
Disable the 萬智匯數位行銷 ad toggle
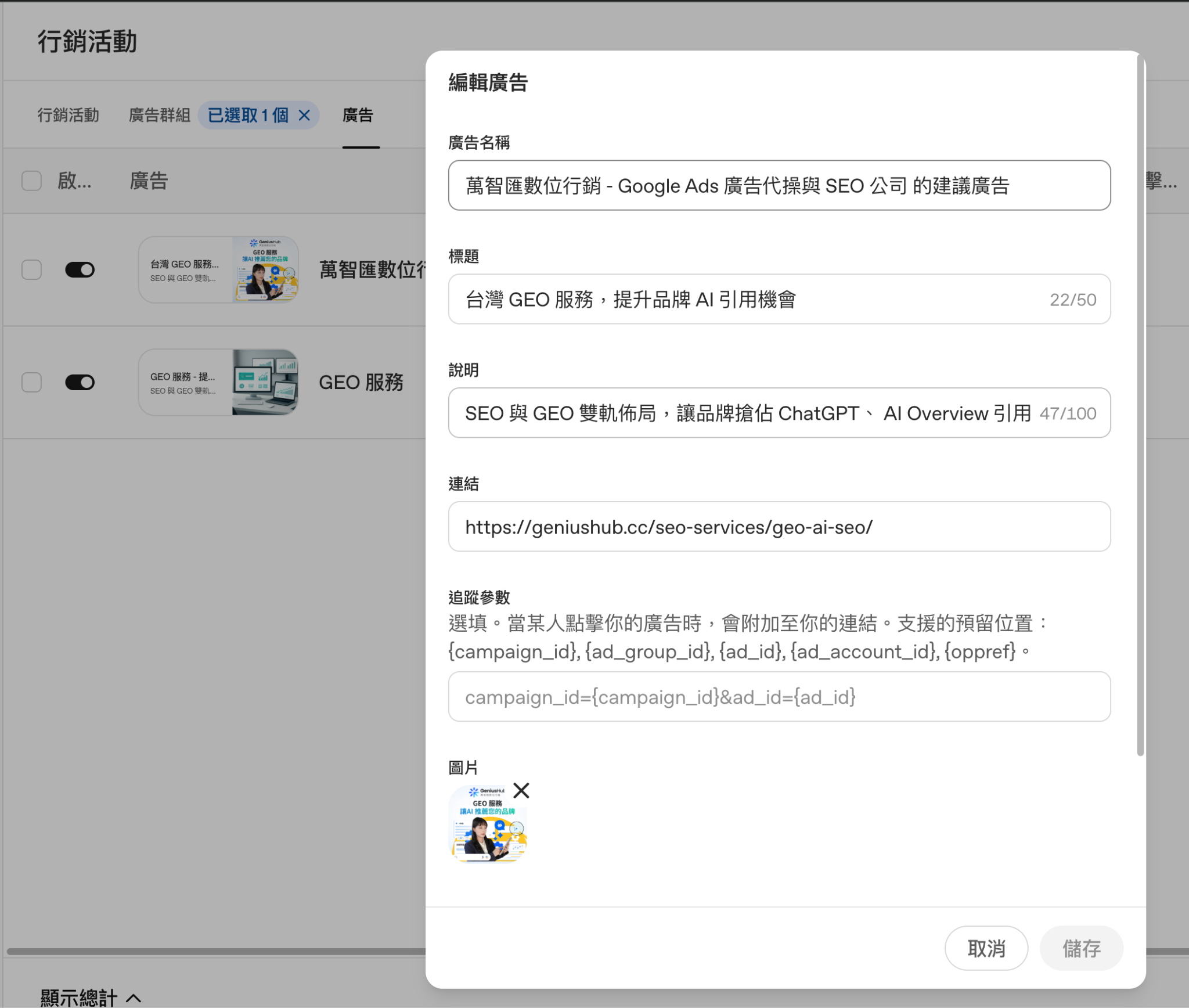coord(80,269)
